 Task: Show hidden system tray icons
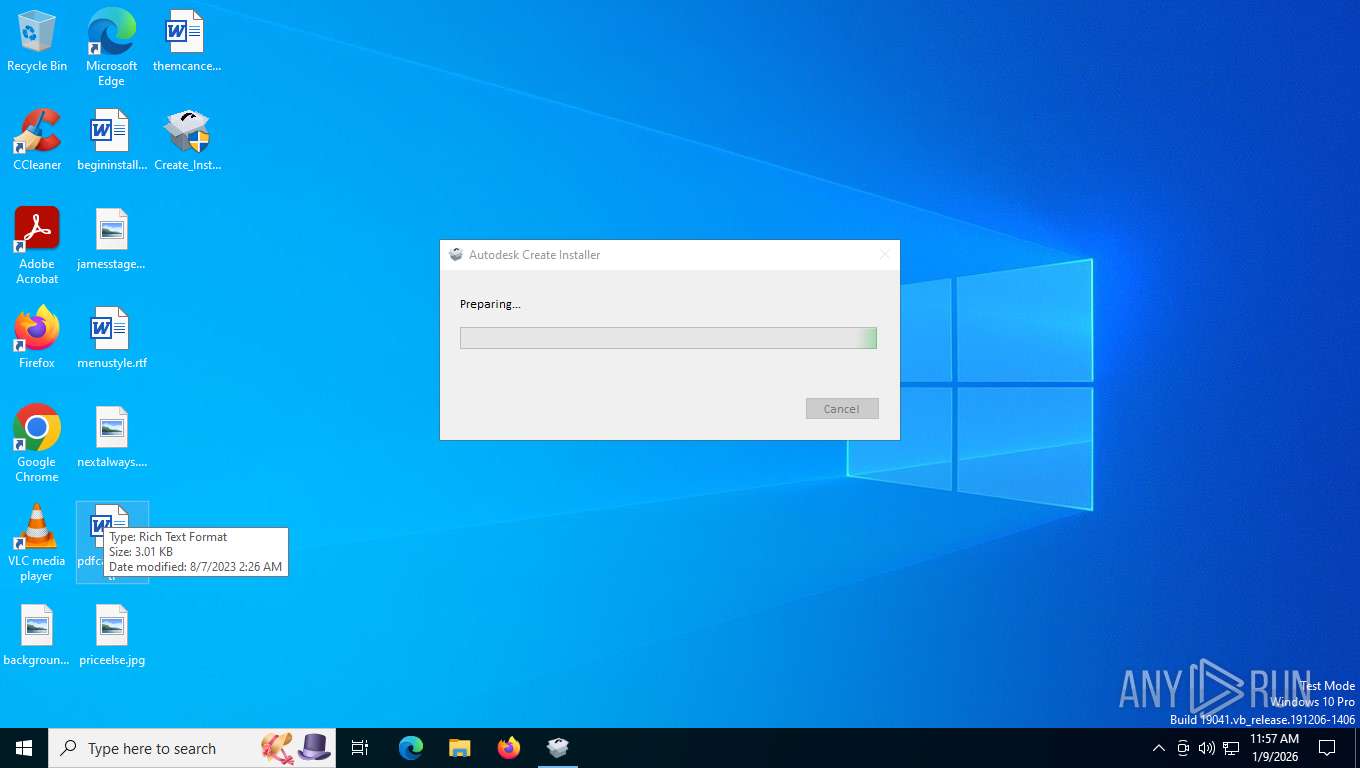click(1159, 748)
